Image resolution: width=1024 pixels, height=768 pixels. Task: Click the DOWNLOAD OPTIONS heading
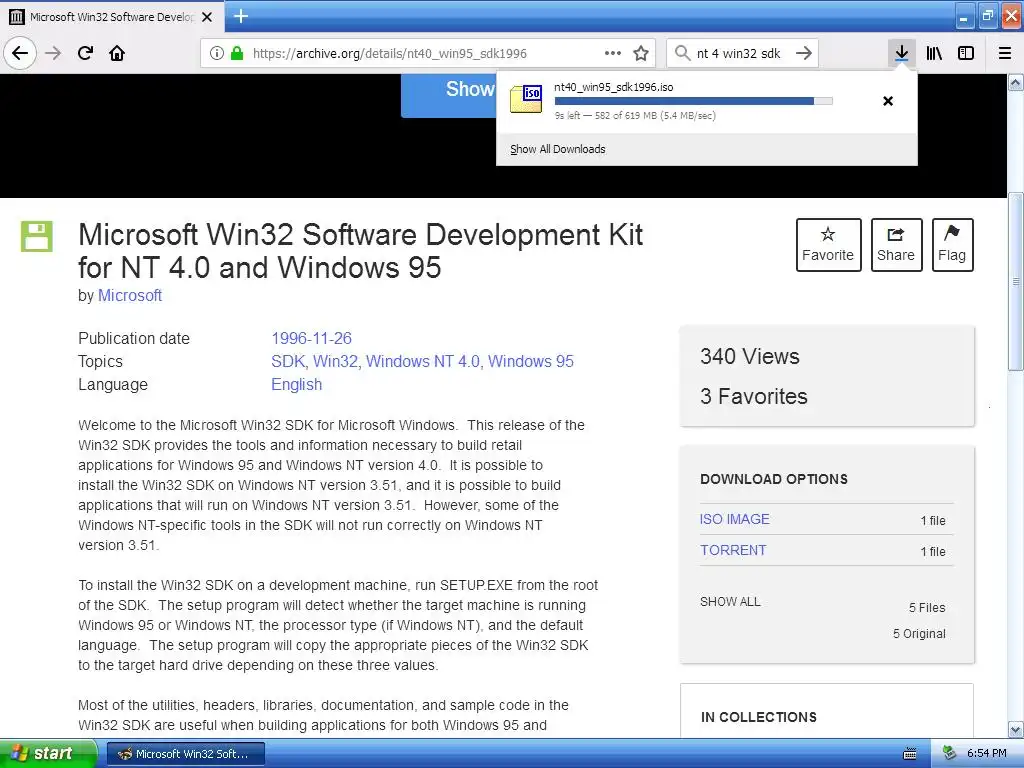[774, 479]
